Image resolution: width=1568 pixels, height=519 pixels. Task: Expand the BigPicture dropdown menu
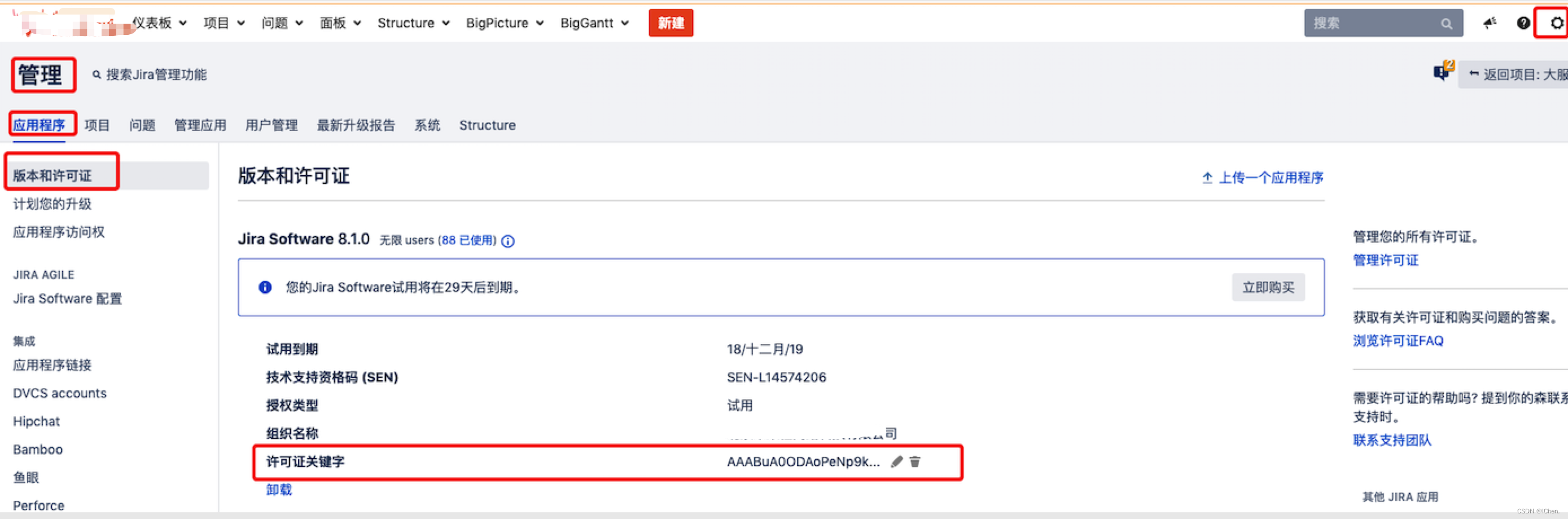click(x=505, y=23)
